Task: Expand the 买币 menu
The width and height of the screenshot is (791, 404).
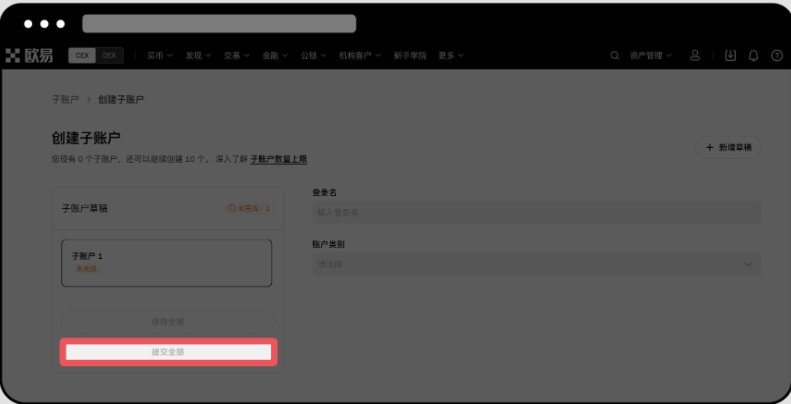Action: [x=160, y=56]
